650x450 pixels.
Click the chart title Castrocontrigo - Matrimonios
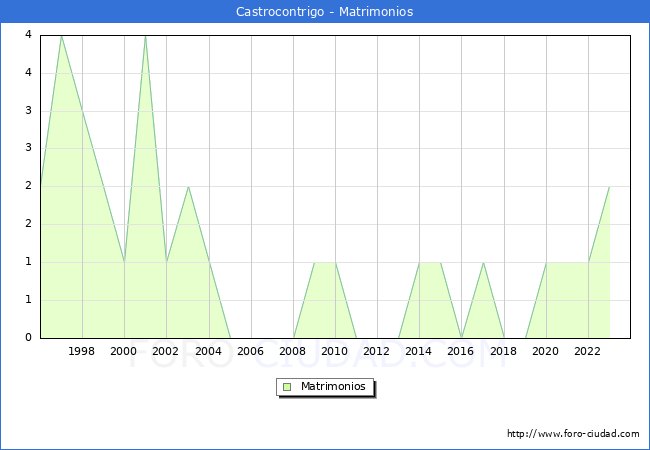325,12
